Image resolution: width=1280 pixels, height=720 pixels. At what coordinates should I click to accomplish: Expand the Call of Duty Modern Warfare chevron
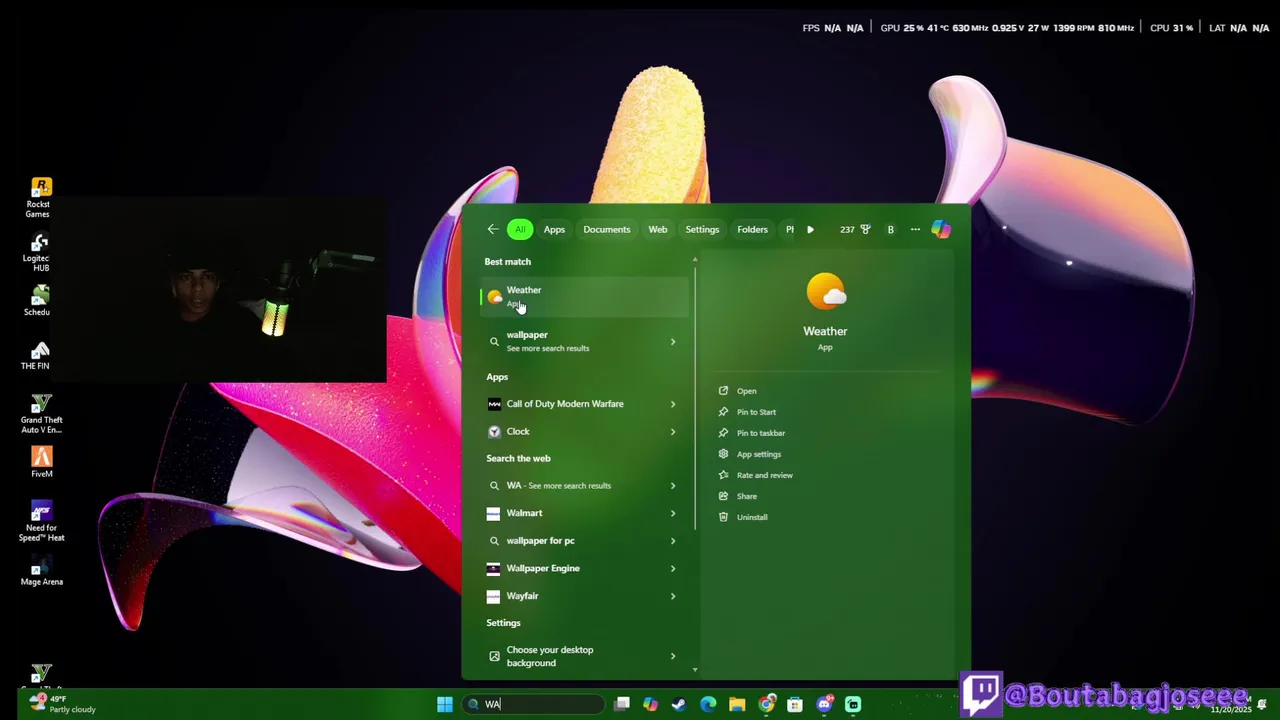click(x=672, y=404)
